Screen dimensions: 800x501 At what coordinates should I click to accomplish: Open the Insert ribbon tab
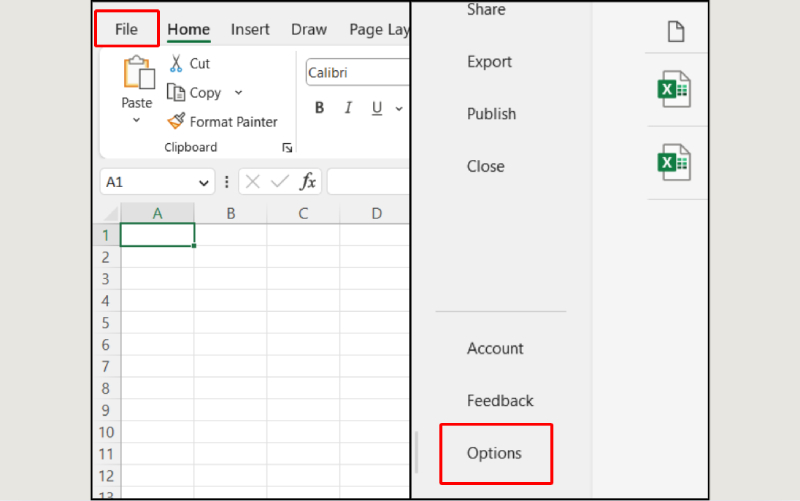click(249, 30)
